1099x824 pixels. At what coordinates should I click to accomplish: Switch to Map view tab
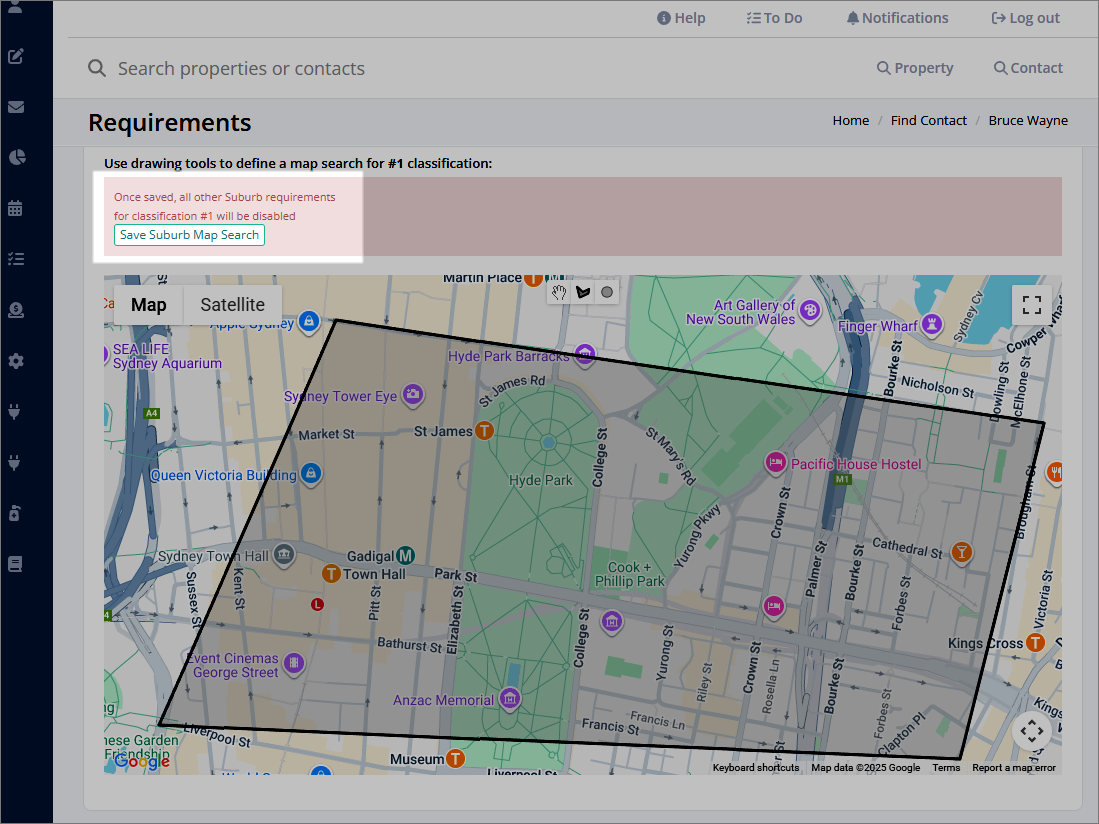[149, 305]
